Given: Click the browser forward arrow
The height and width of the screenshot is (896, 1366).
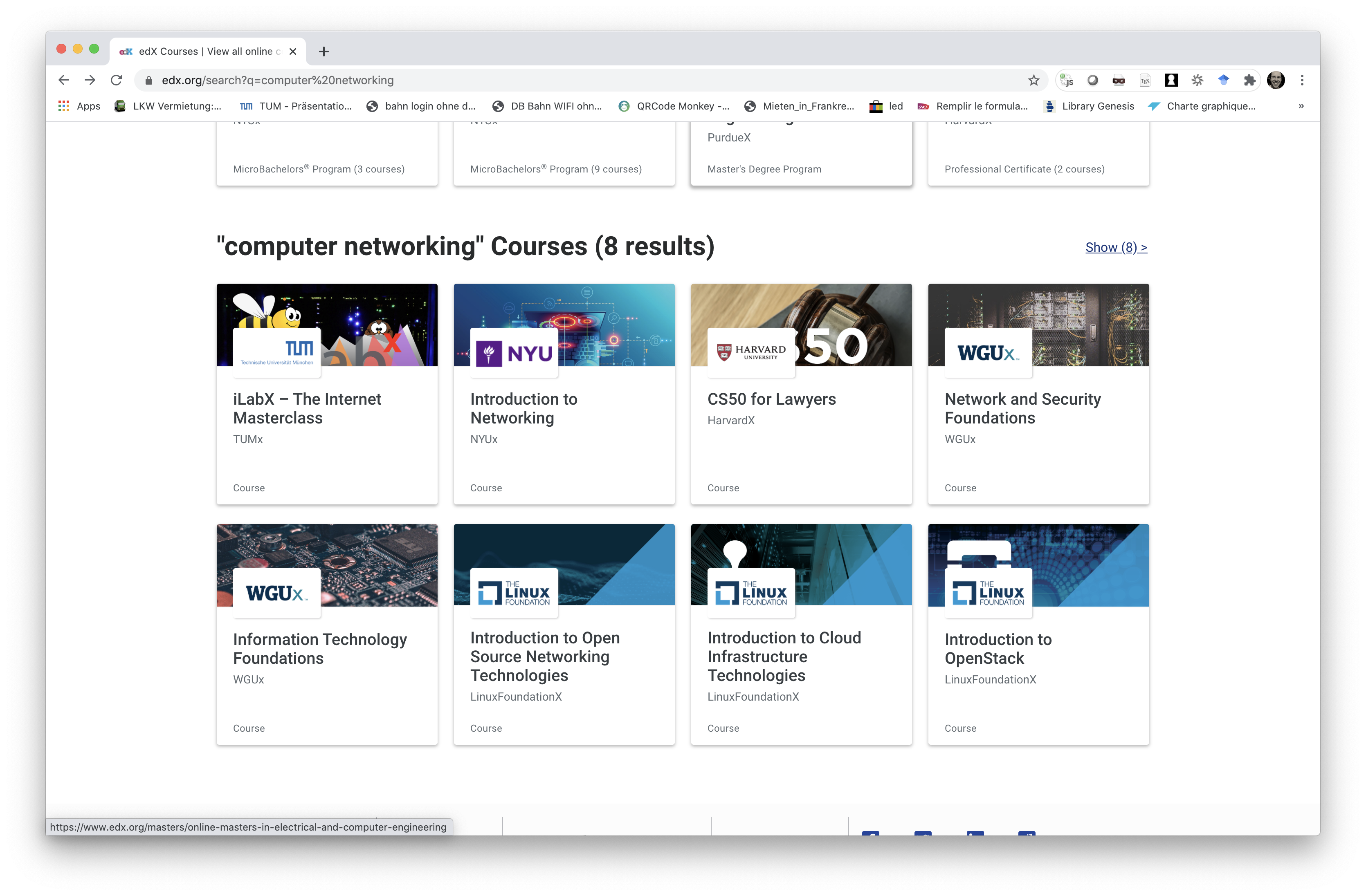Looking at the screenshot, I should 90,80.
